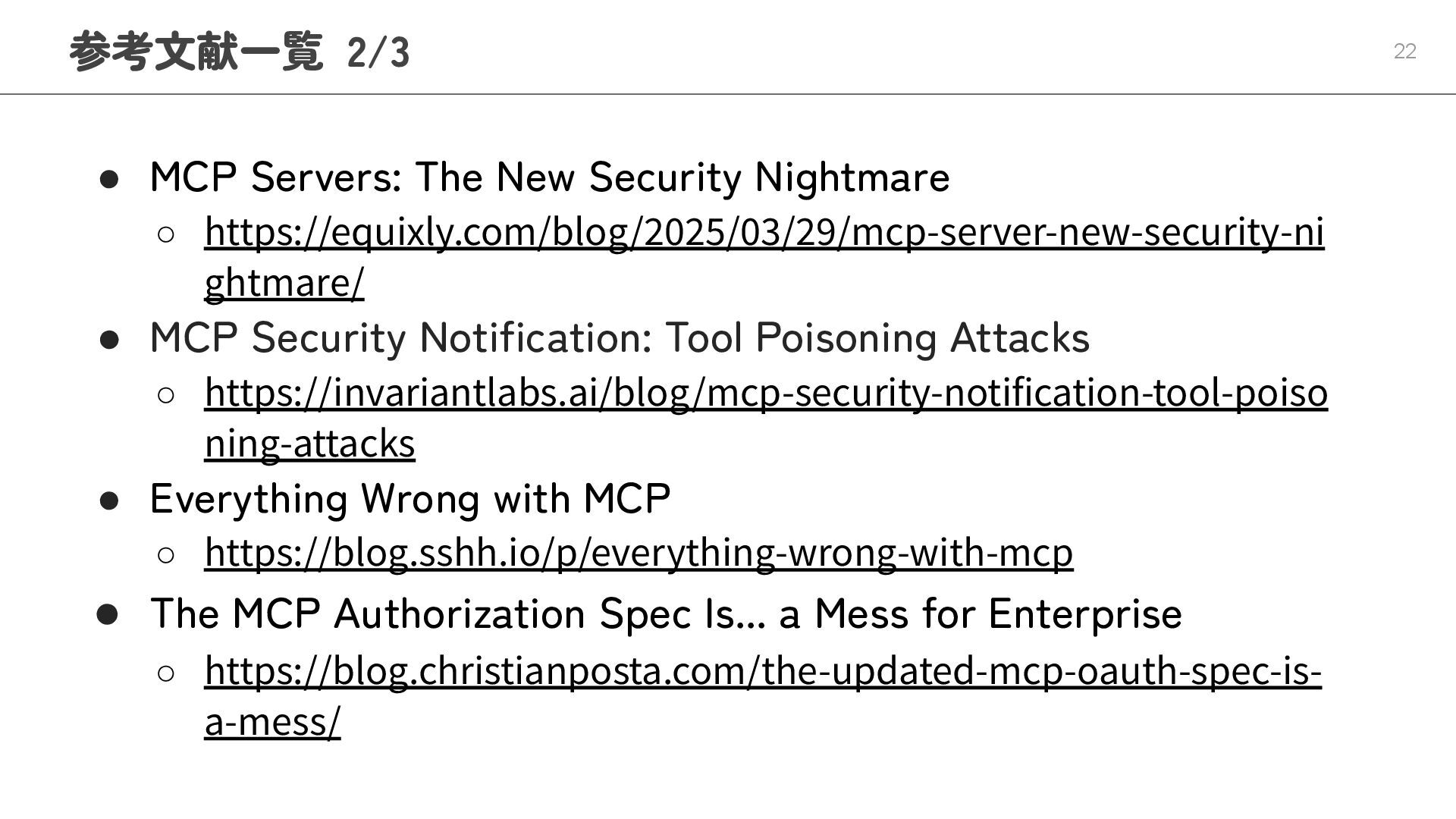Click the filled bullet beside 'The MCP Authorization'

click(x=108, y=615)
